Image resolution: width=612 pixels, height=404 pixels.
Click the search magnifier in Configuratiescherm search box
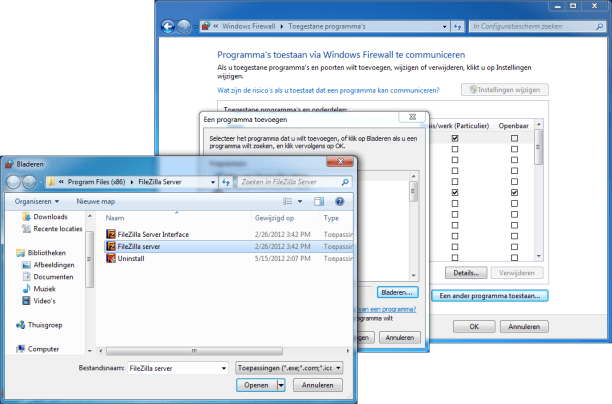point(600,27)
